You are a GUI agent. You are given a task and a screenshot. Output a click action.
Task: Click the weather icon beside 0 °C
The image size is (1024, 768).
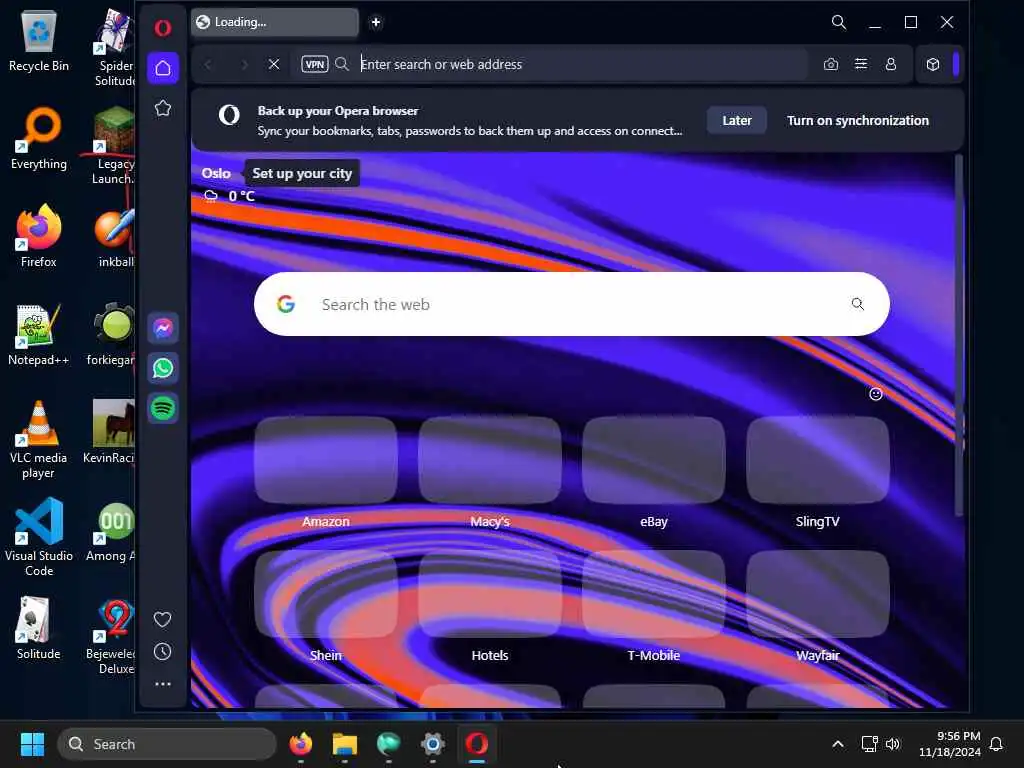210,196
